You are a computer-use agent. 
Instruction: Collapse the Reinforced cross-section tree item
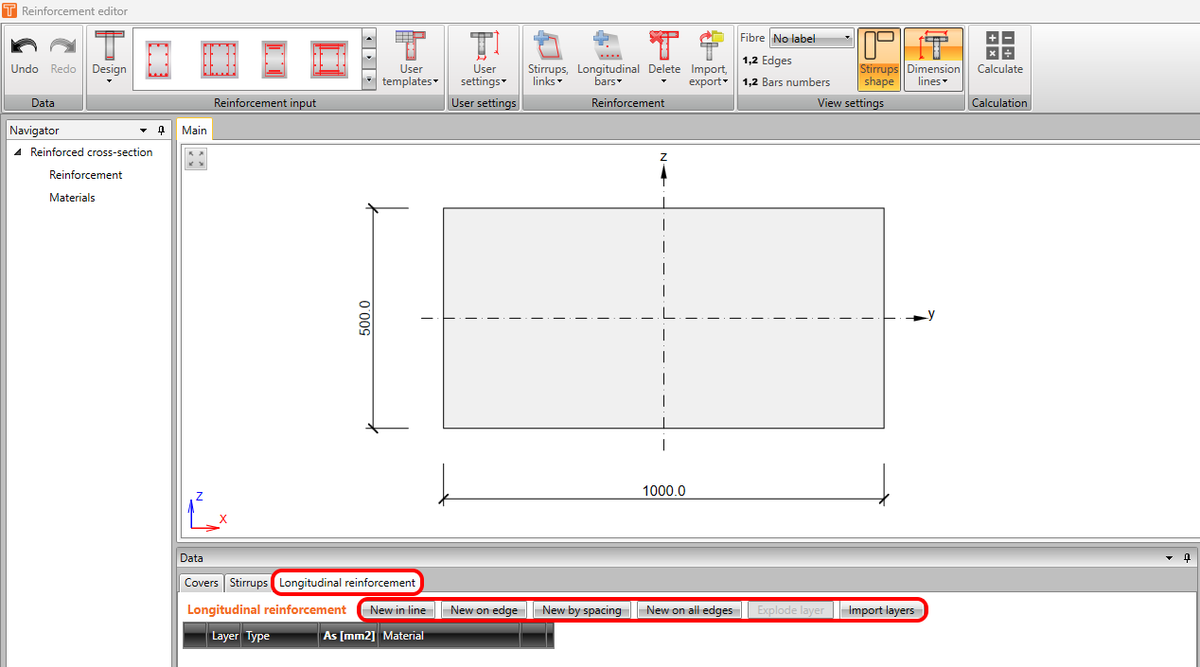(17, 151)
